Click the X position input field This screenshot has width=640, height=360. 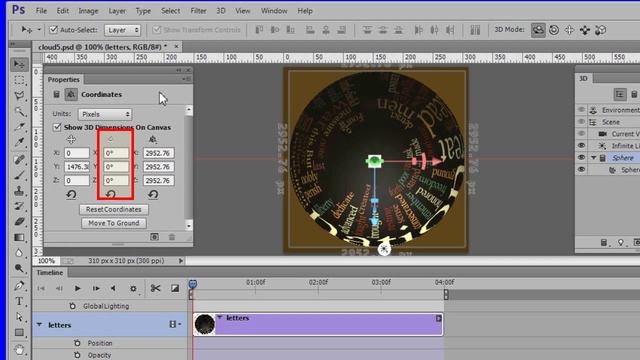tap(77, 153)
